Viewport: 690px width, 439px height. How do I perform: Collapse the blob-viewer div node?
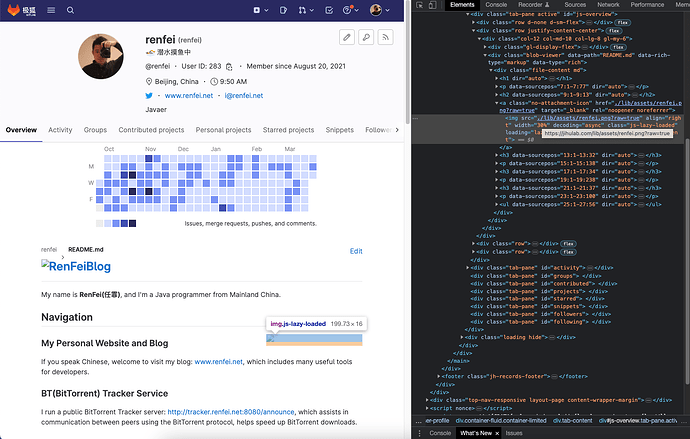click(485, 55)
